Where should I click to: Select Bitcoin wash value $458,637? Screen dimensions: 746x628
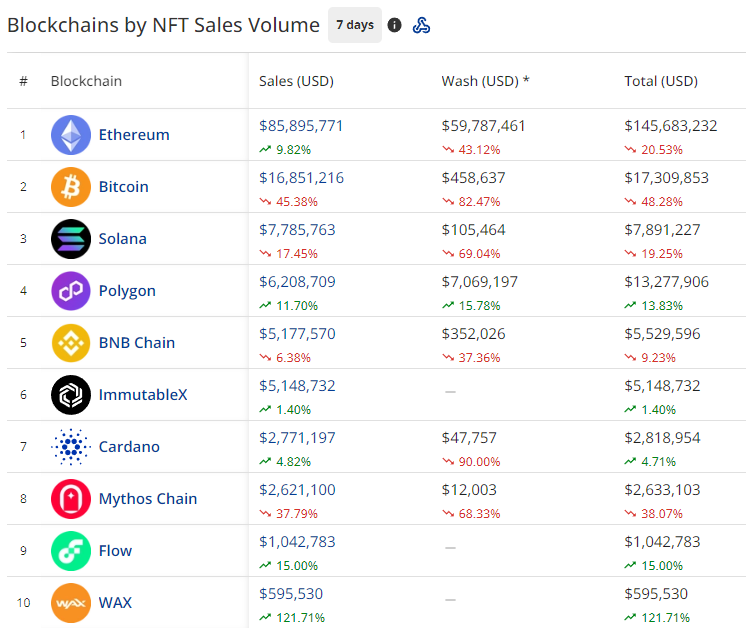(473, 178)
